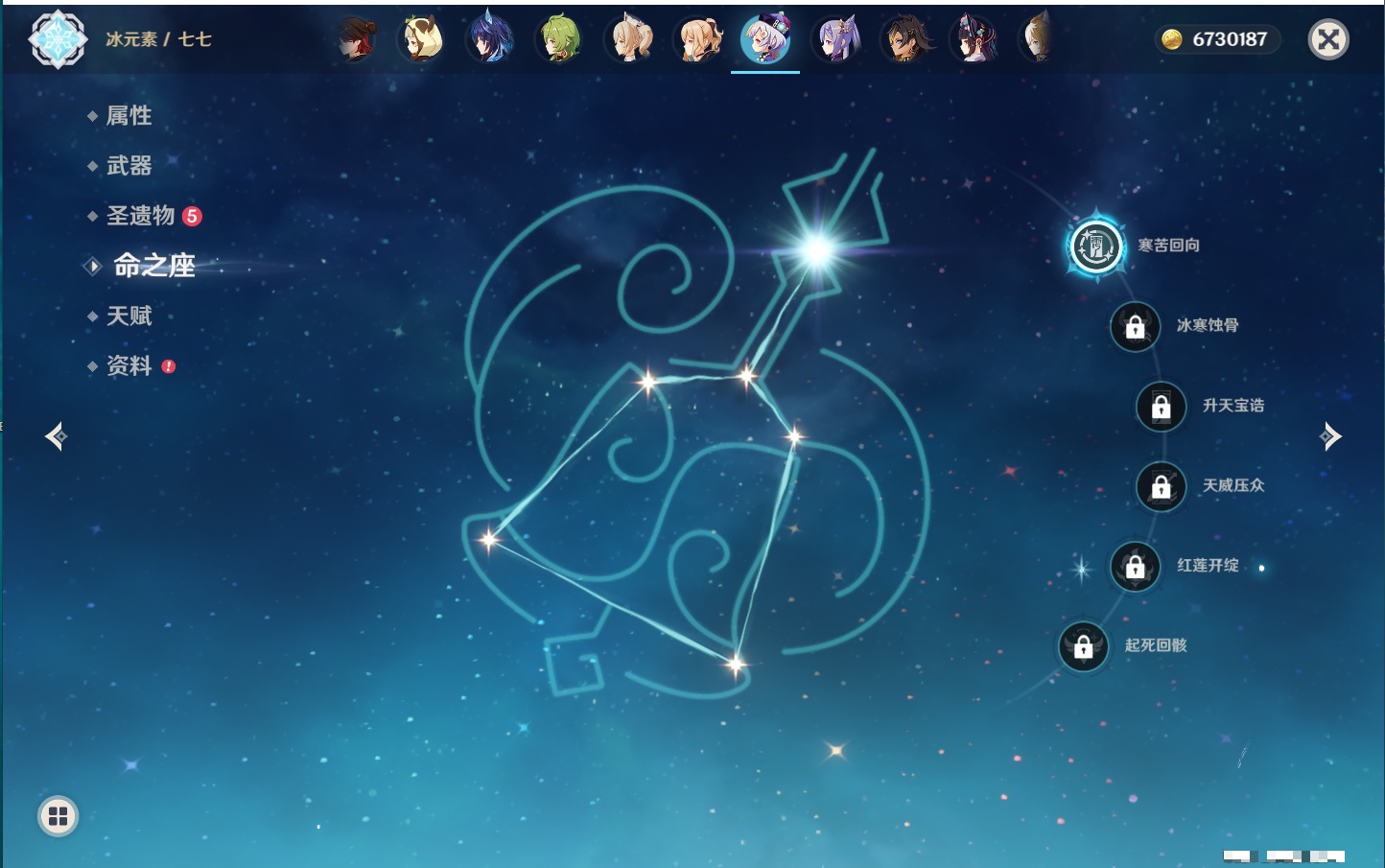1385x868 pixels.
Task: Click the 升天宝诰 constellation label
Action: 1233,406
